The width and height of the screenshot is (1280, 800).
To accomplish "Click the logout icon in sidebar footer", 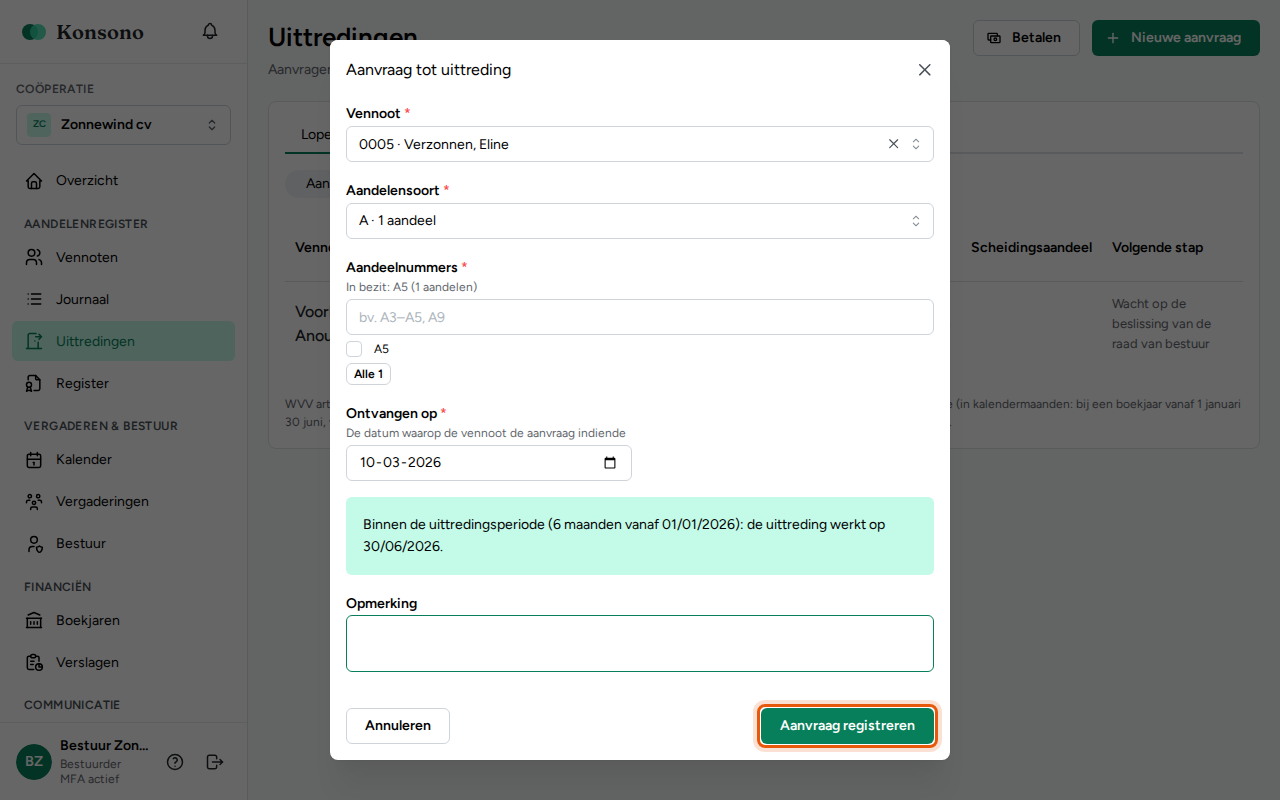I will point(215,762).
